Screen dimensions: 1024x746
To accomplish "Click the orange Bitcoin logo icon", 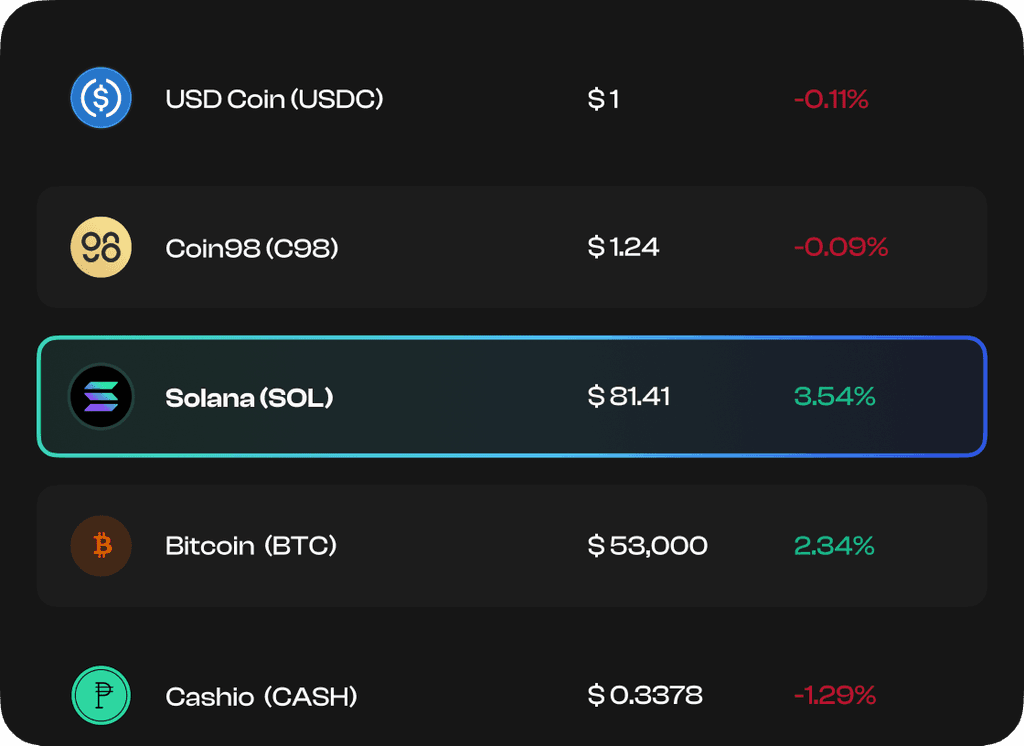I will [x=101, y=546].
